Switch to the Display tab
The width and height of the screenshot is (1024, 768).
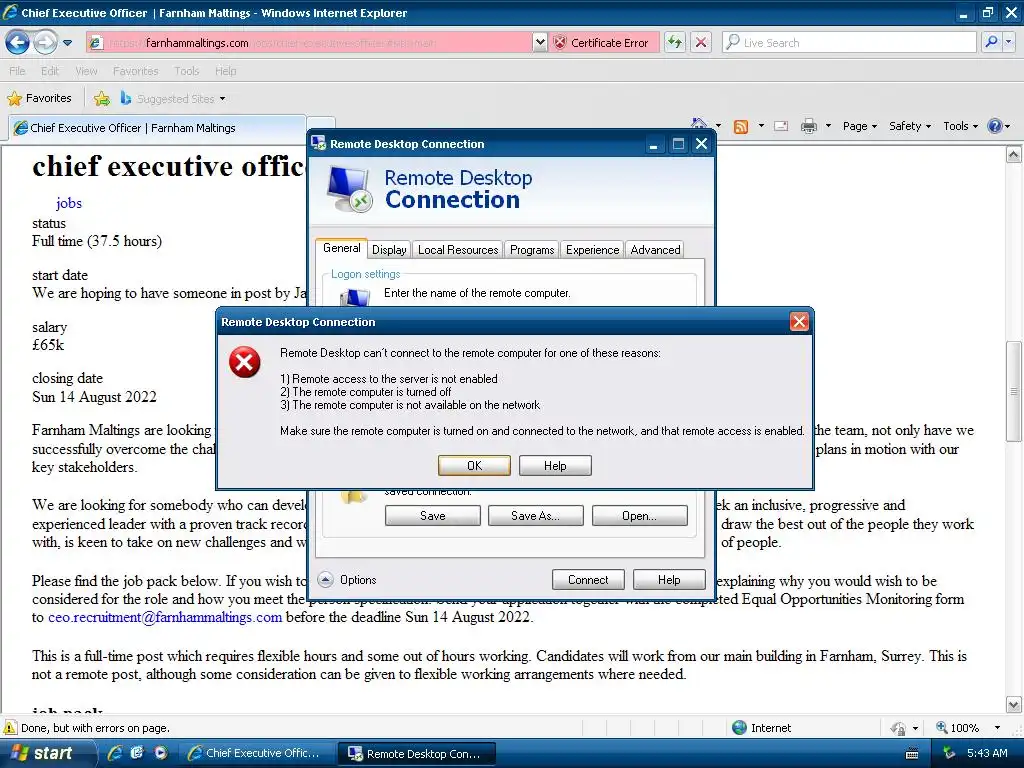click(389, 249)
